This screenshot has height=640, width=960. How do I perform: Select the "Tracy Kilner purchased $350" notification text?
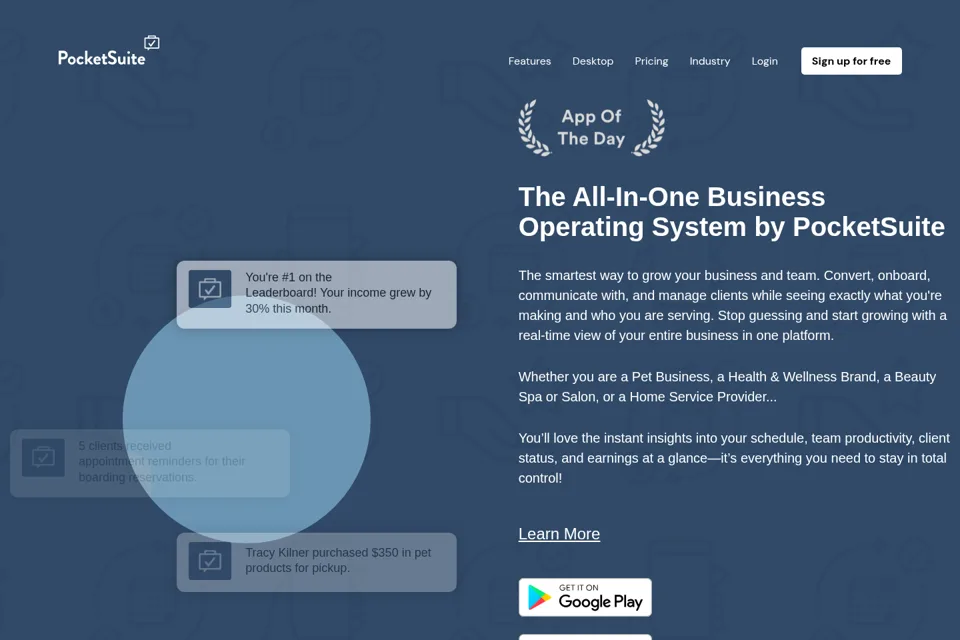(338, 560)
